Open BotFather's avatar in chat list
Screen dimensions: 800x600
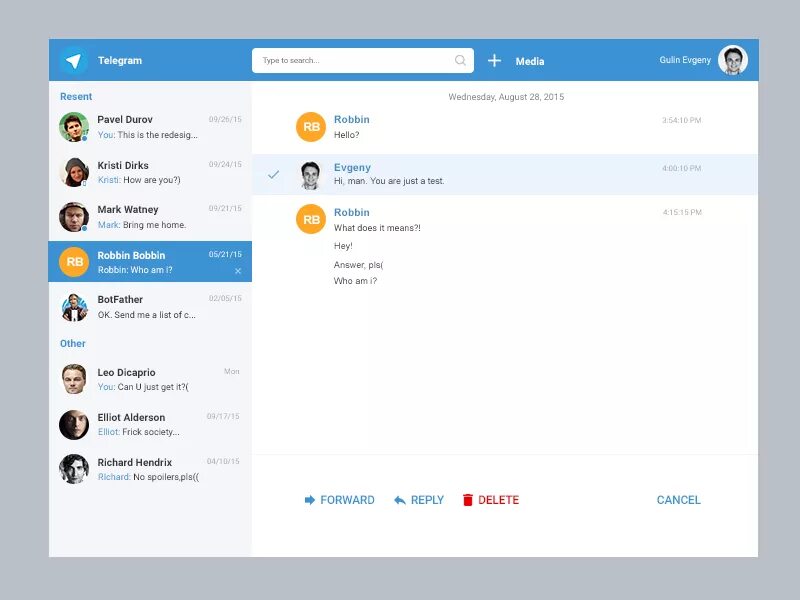(74, 307)
